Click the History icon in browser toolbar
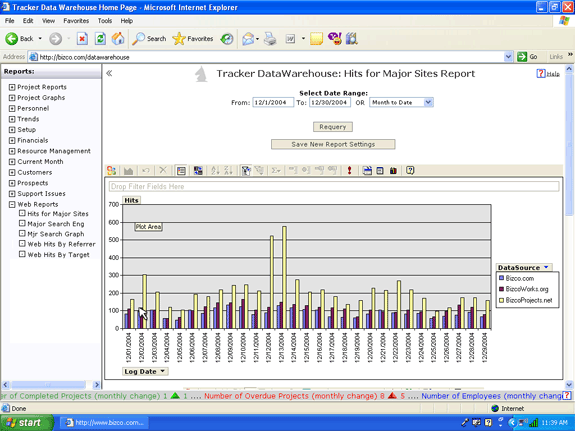The height and width of the screenshot is (431, 575). point(227,39)
